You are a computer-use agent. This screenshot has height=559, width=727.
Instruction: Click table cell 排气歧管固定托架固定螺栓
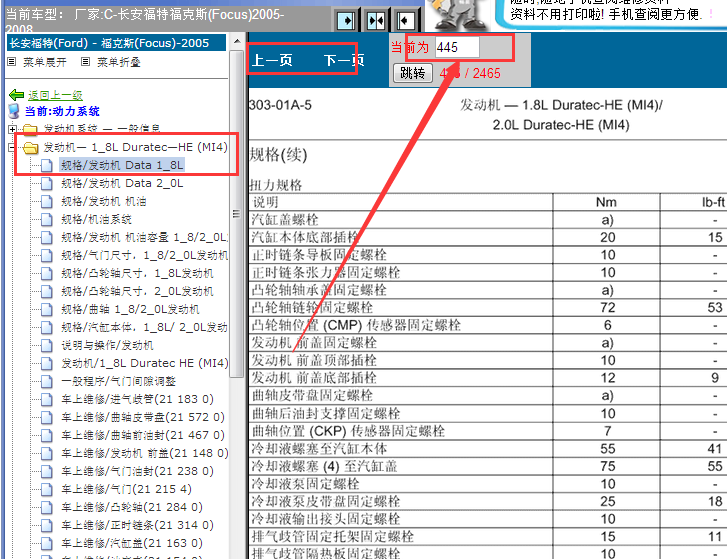pyautogui.click(x=401, y=537)
